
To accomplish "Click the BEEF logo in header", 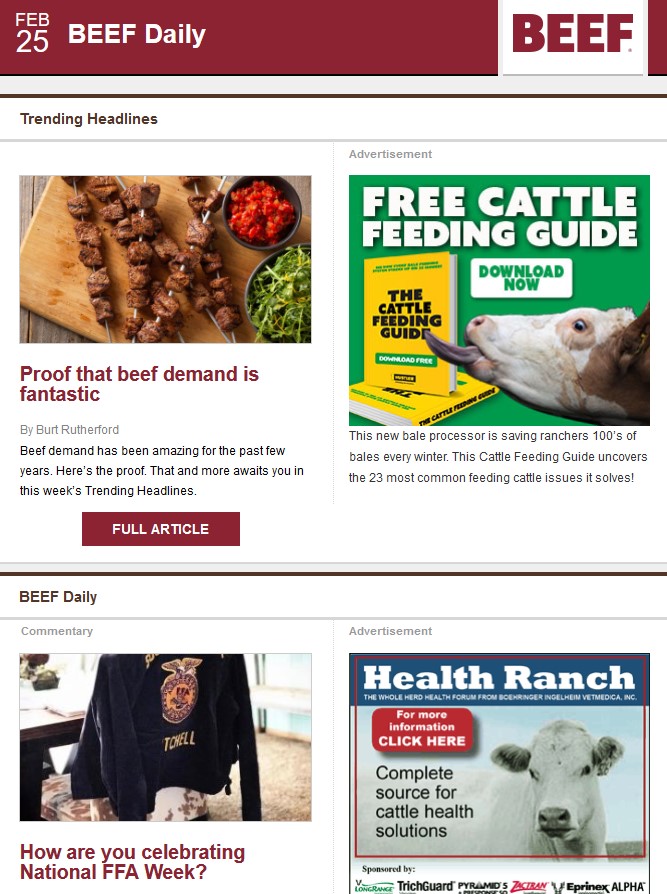I will click(573, 33).
